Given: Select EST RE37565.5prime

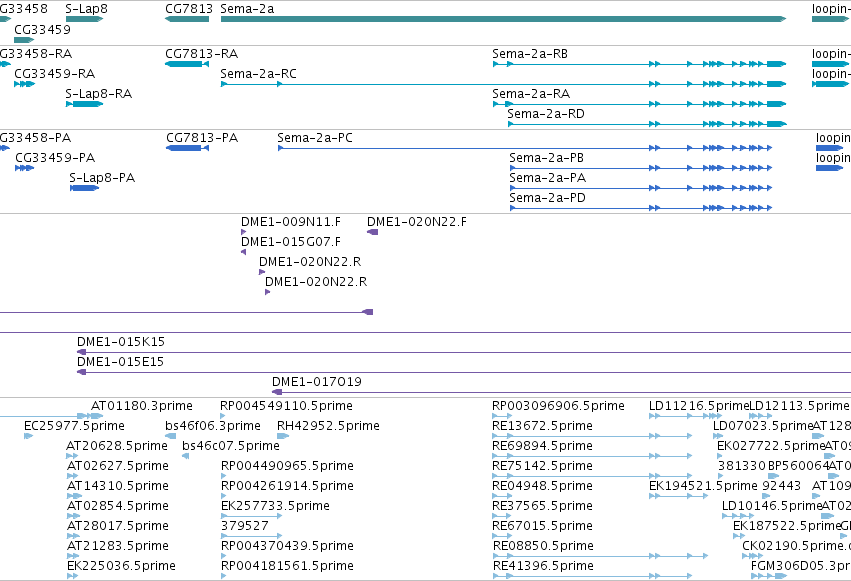Looking at the screenshot, I should coord(502,516).
